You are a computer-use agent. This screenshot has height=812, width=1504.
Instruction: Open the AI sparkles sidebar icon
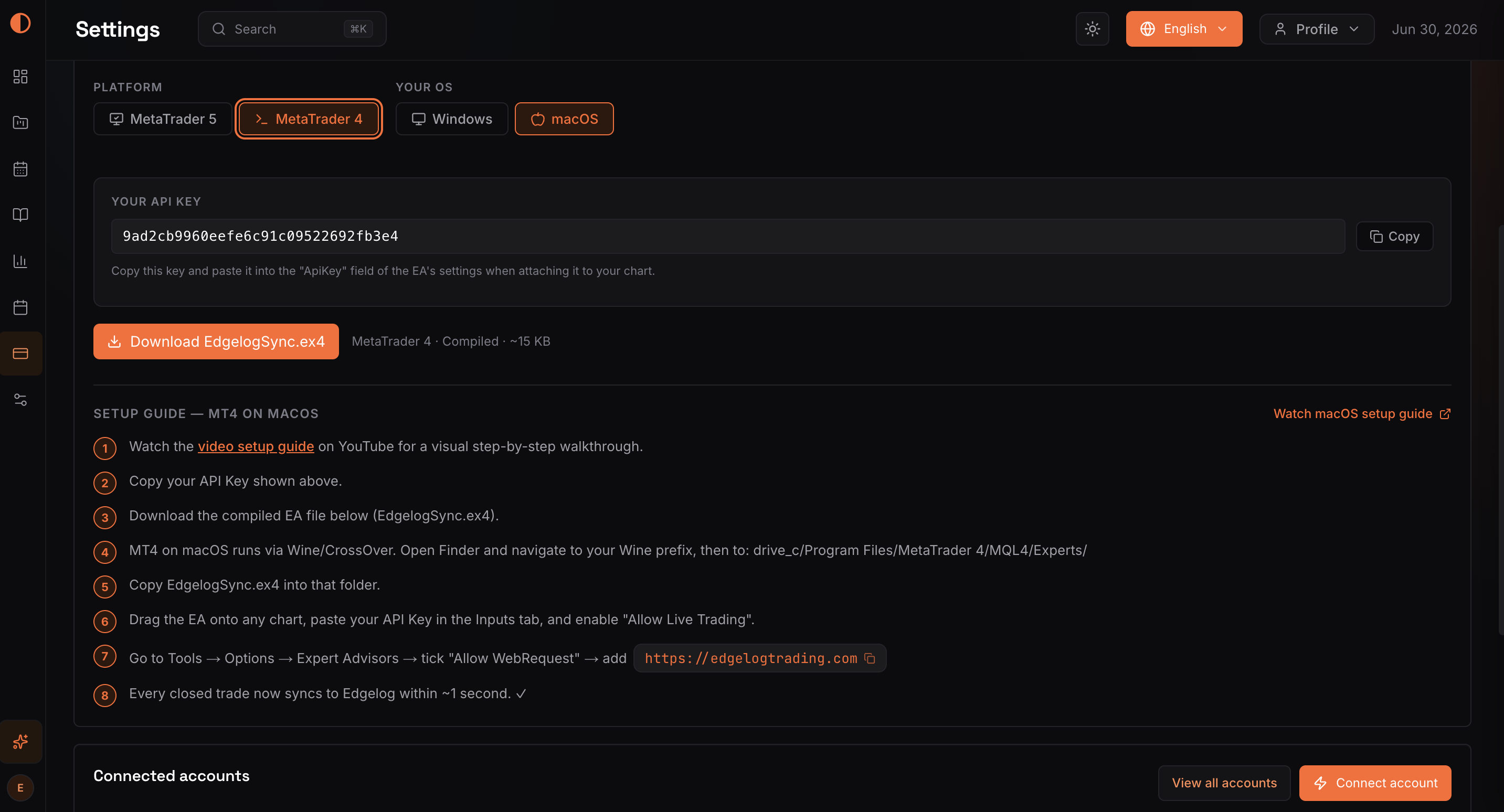20,741
